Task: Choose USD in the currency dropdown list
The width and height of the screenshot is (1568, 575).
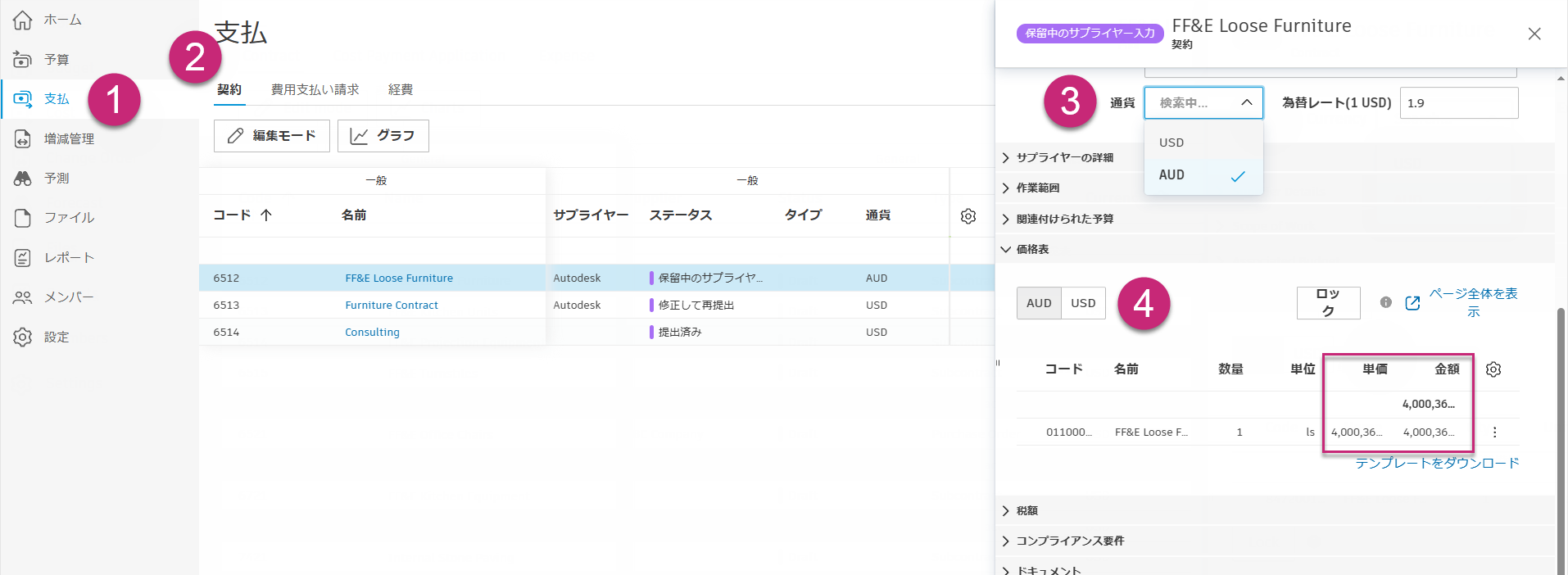Action: pos(1203,143)
